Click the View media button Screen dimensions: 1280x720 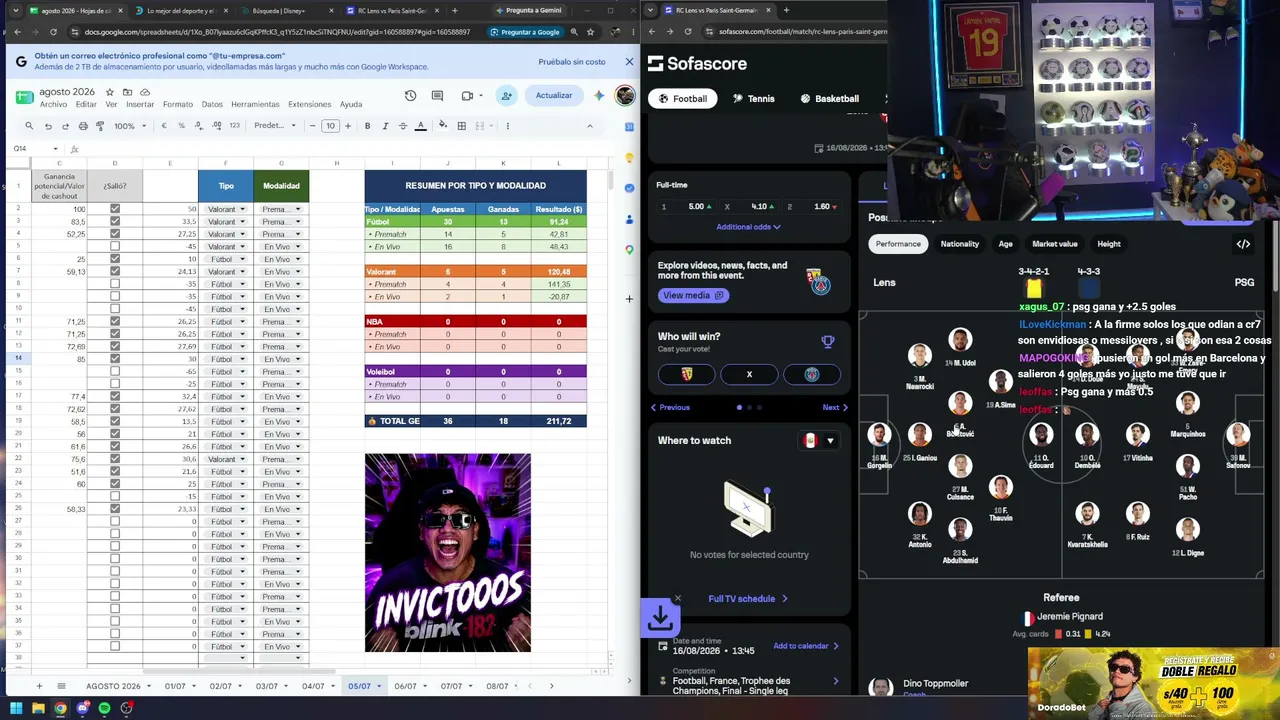pos(693,295)
